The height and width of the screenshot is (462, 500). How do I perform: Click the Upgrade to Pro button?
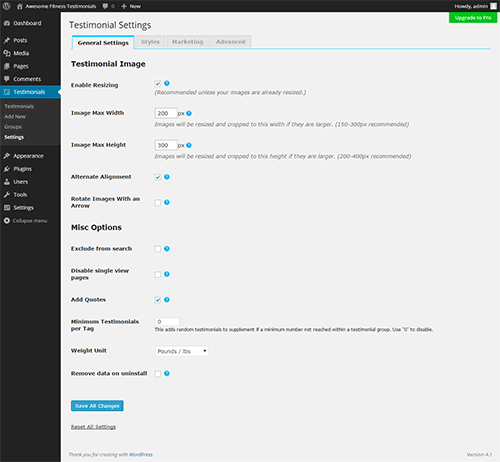click(x=473, y=18)
